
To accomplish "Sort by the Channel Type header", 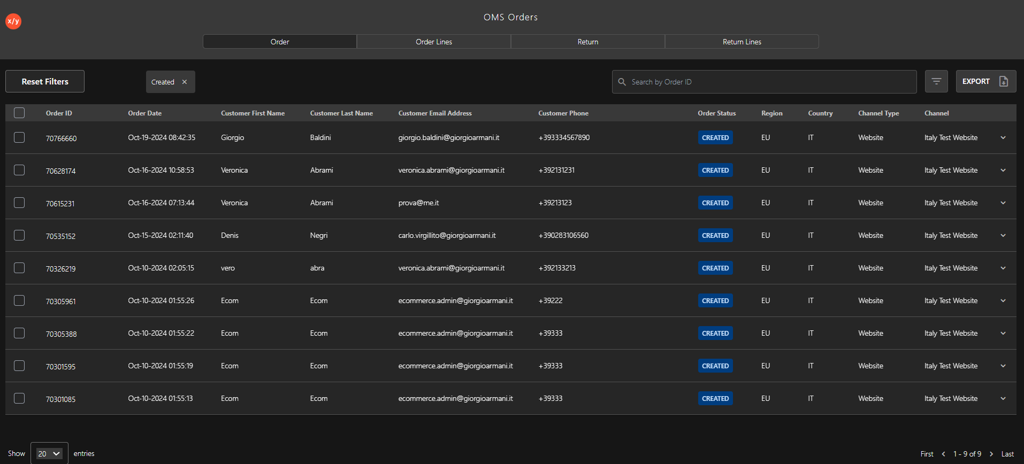I will (x=878, y=113).
